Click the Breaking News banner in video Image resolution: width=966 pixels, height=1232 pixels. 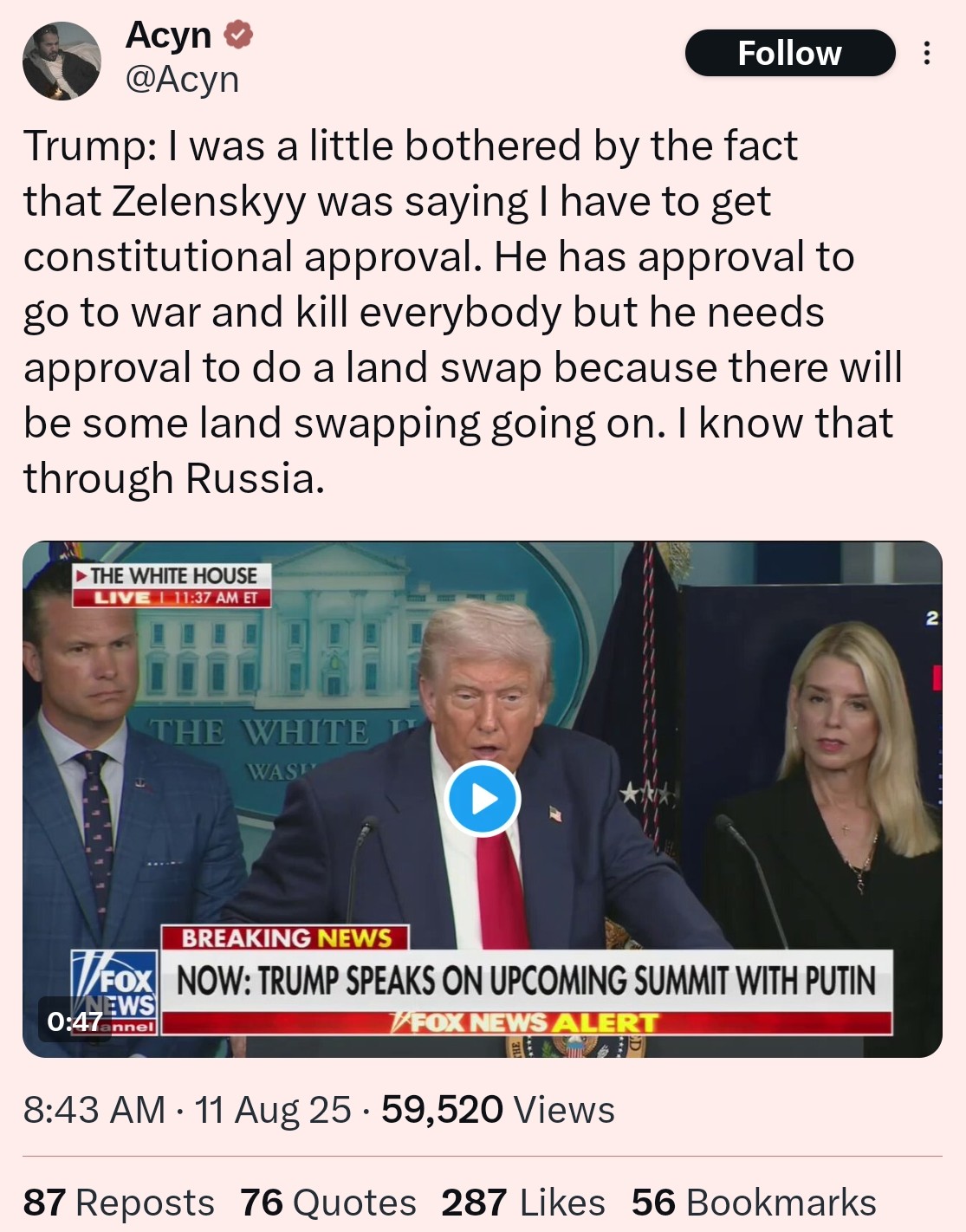click(284, 937)
